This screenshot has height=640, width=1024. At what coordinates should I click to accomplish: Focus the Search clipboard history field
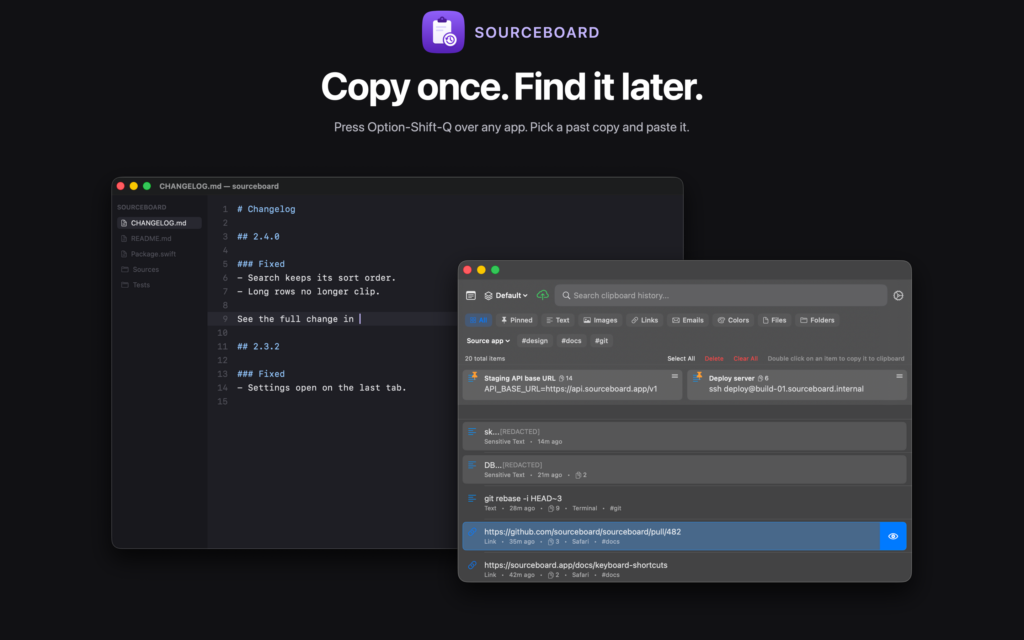coord(721,295)
